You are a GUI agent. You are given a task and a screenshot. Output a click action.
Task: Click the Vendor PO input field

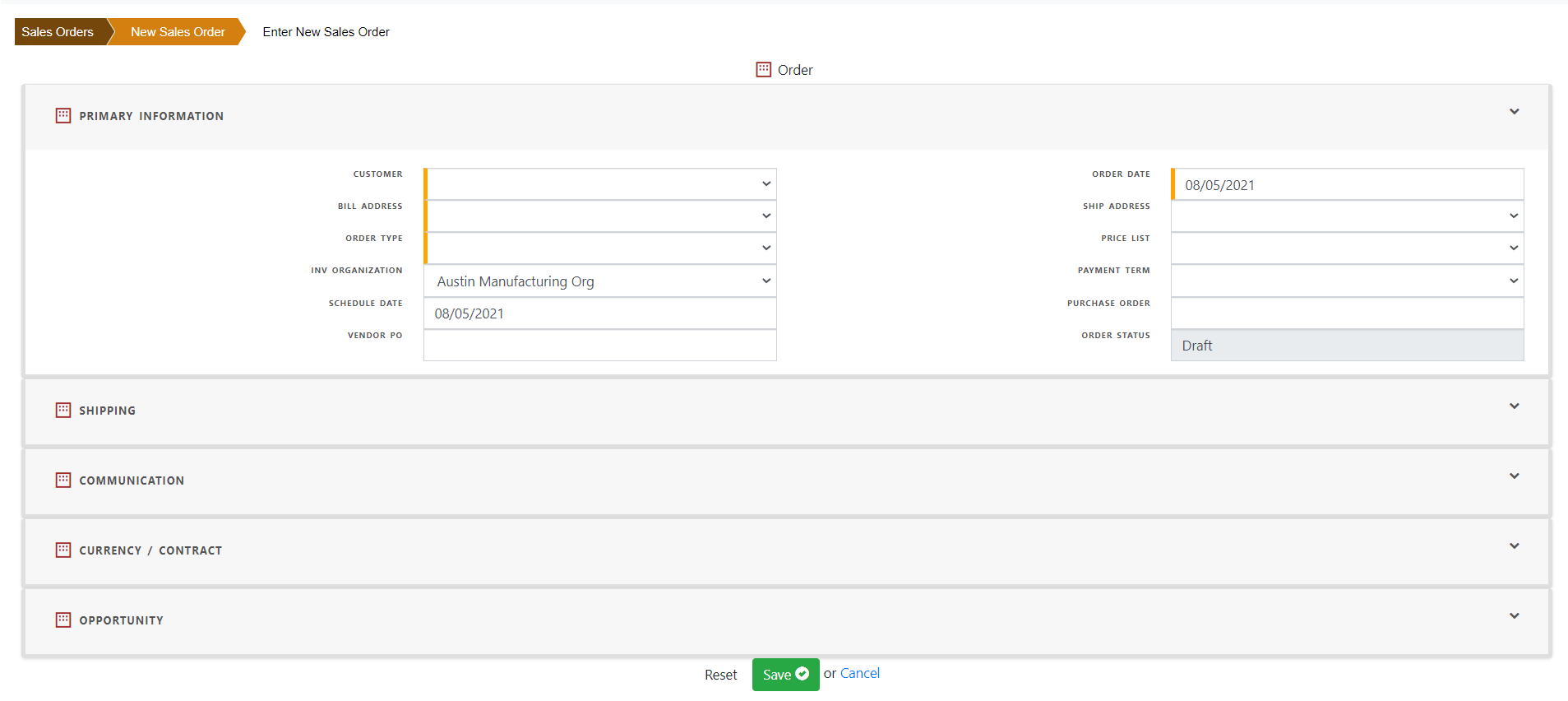[600, 346]
